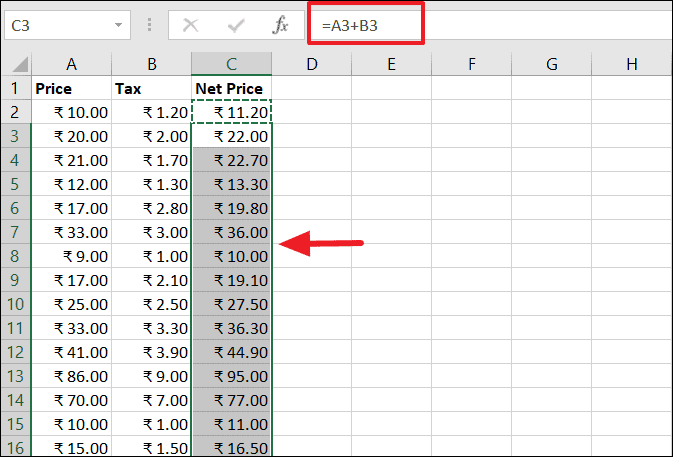The width and height of the screenshot is (673, 457).
Task: Click empty cell E5
Action: [x=391, y=184]
